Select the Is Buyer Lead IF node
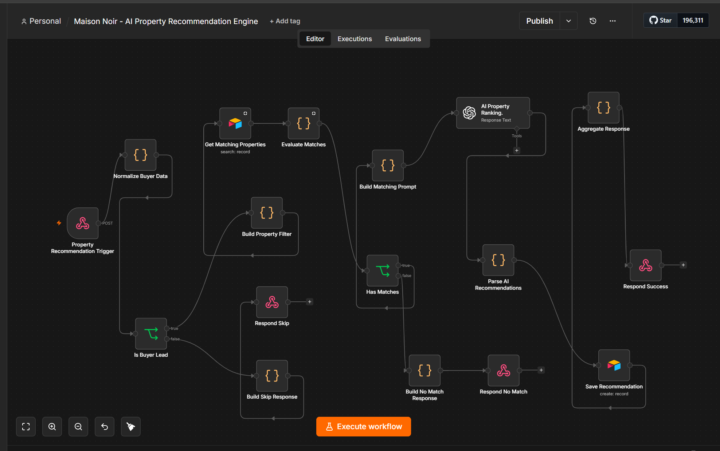 (151, 333)
